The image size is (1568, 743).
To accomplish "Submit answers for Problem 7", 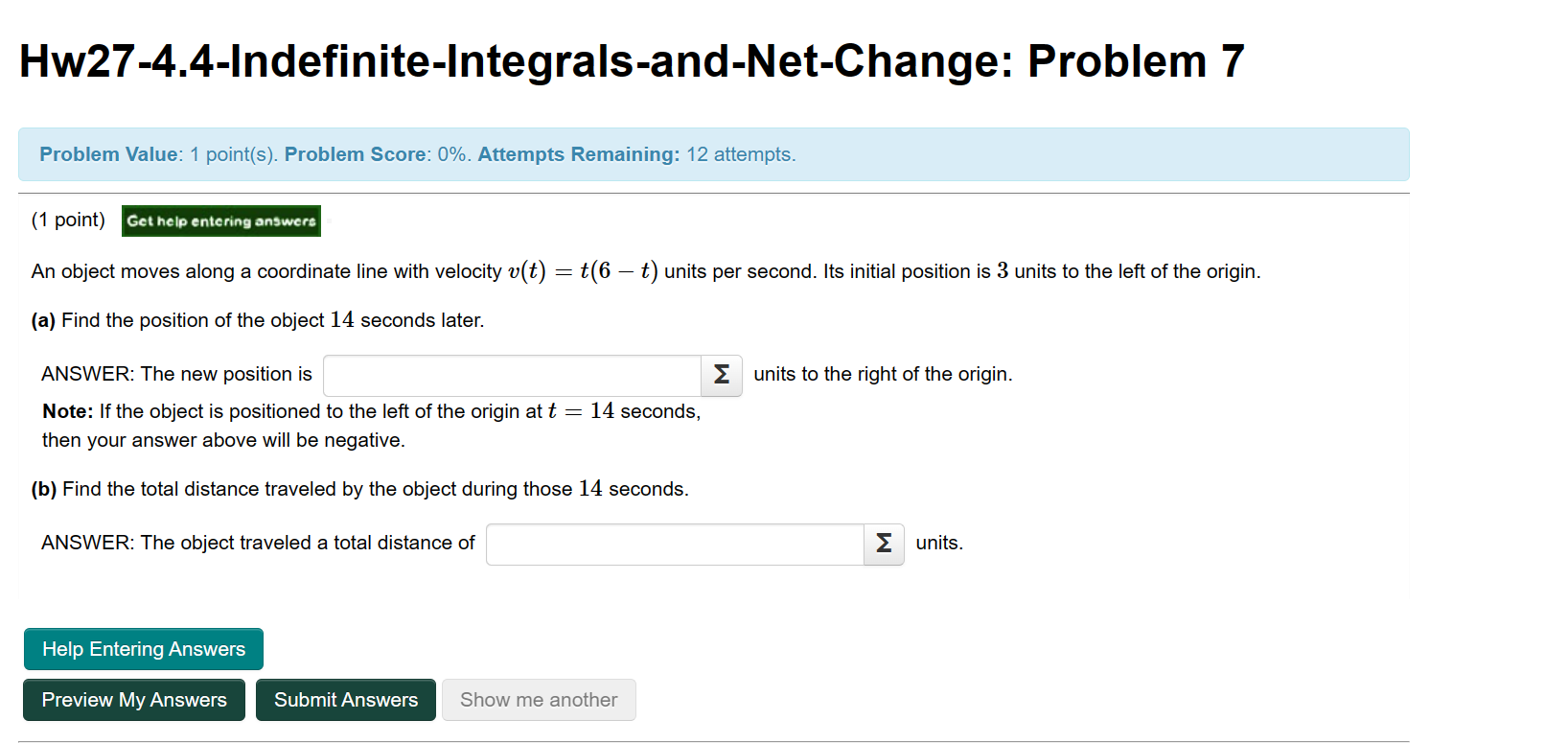I will (345, 700).
